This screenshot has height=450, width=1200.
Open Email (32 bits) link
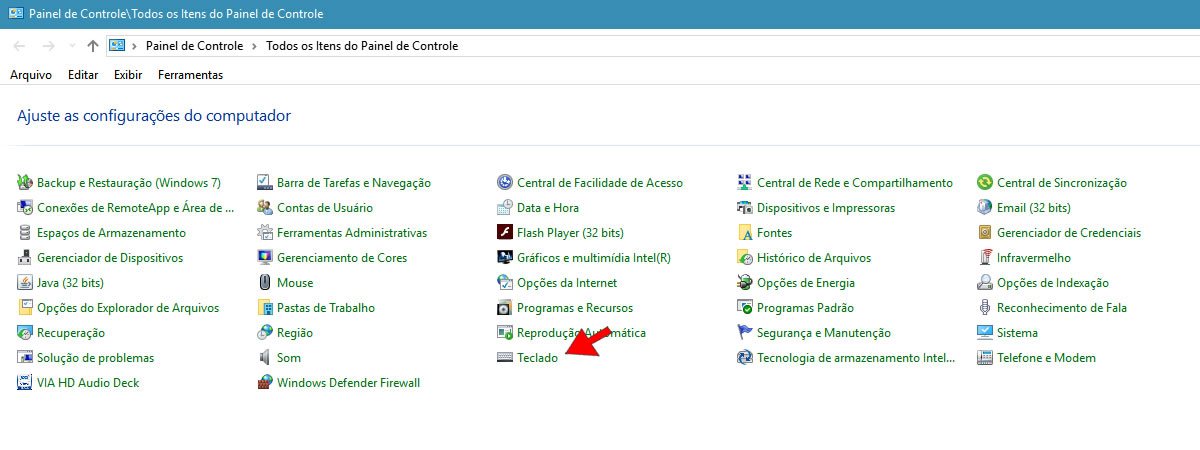(x=1034, y=208)
